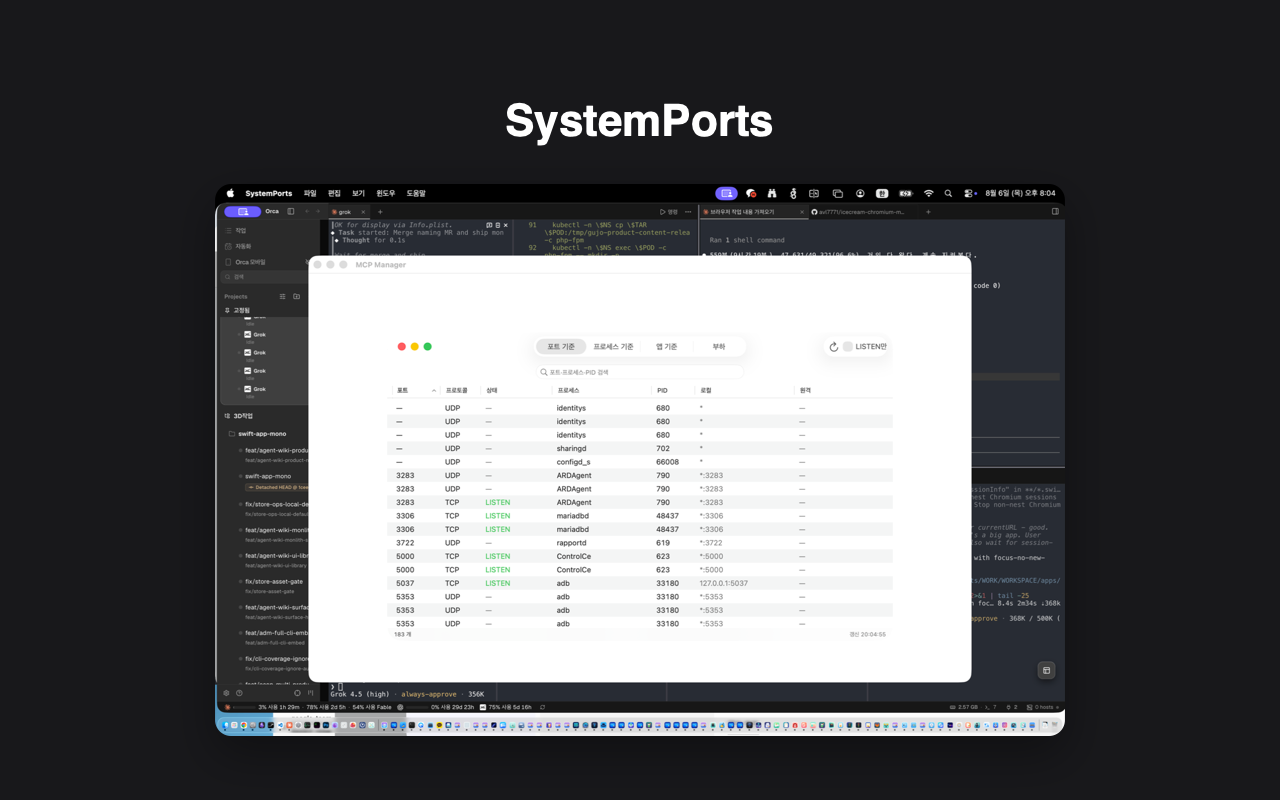The height and width of the screenshot is (800, 1280).
Task: Select the 포트 기준 tab
Action: 561,347
